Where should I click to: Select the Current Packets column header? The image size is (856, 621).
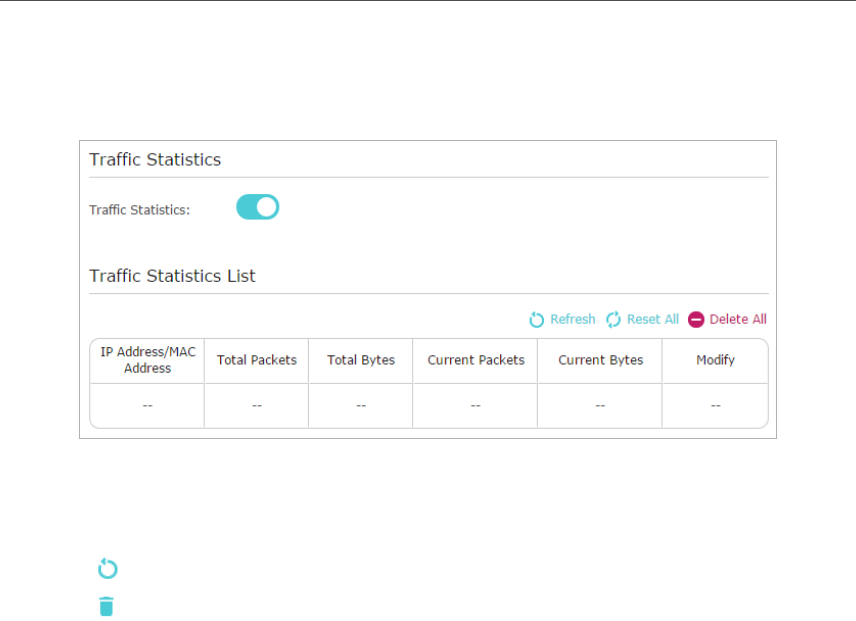point(476,360)
